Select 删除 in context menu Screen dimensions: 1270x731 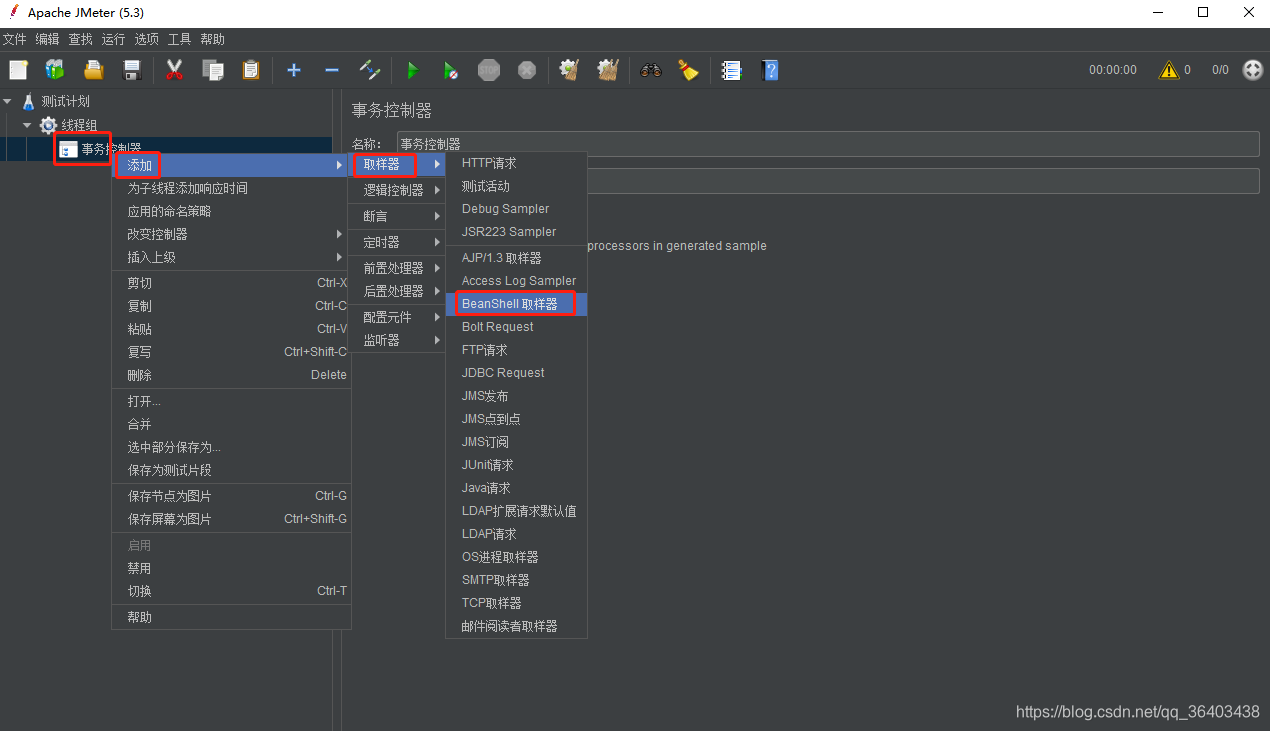[x=231, y=375]
